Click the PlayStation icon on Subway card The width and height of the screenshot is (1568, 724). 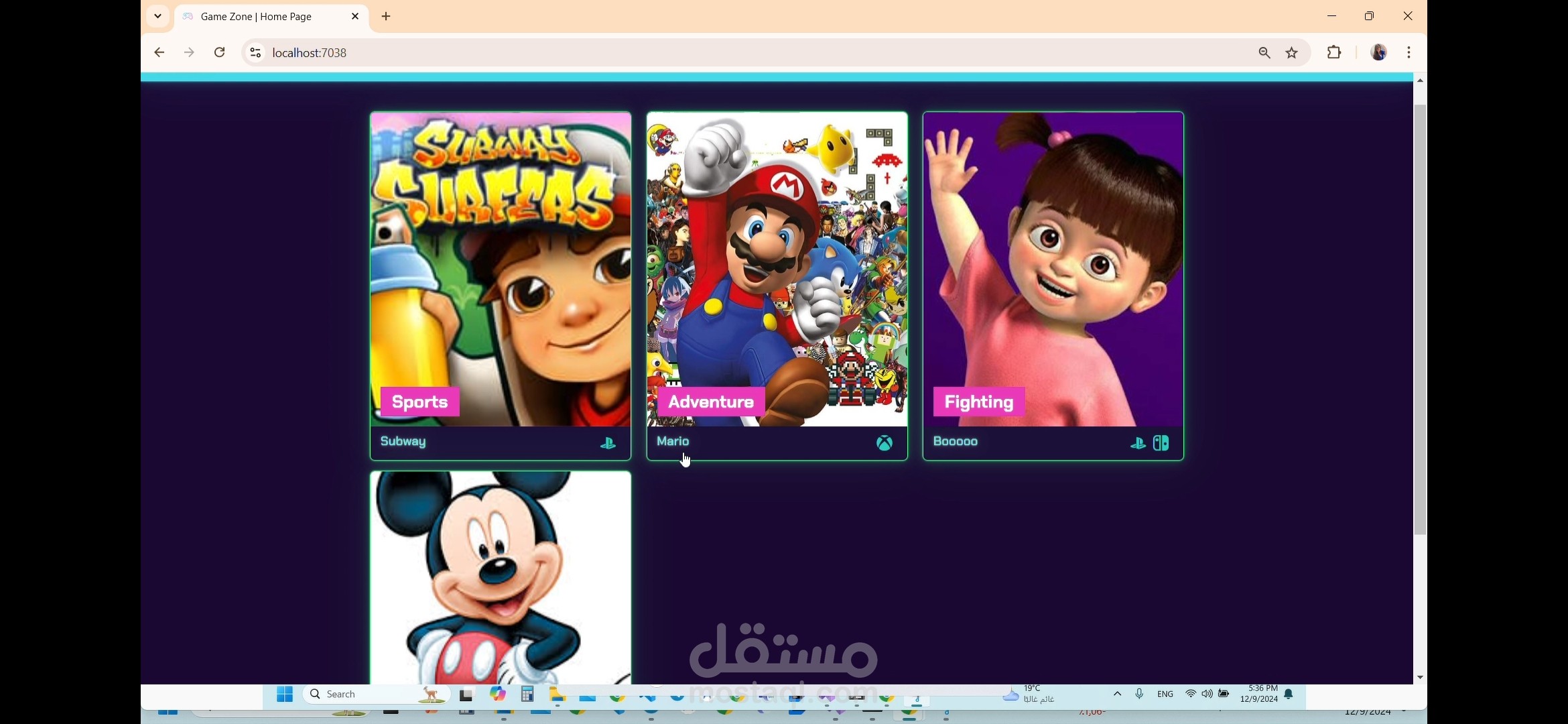point(608,443)
